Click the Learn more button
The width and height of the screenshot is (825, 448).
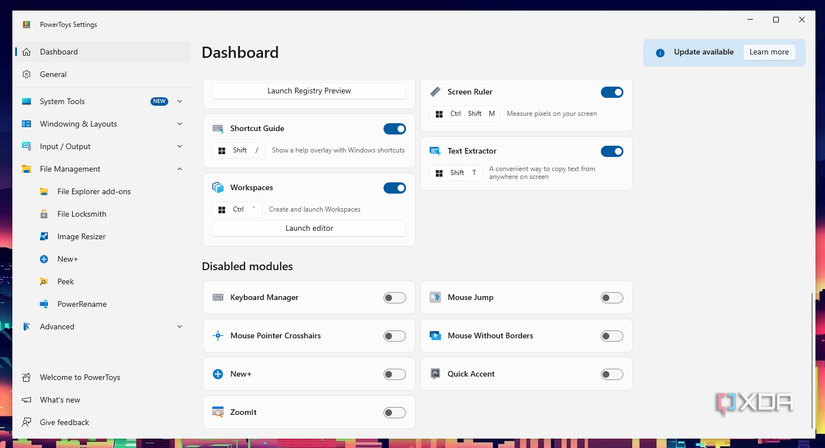pos(769,52)
